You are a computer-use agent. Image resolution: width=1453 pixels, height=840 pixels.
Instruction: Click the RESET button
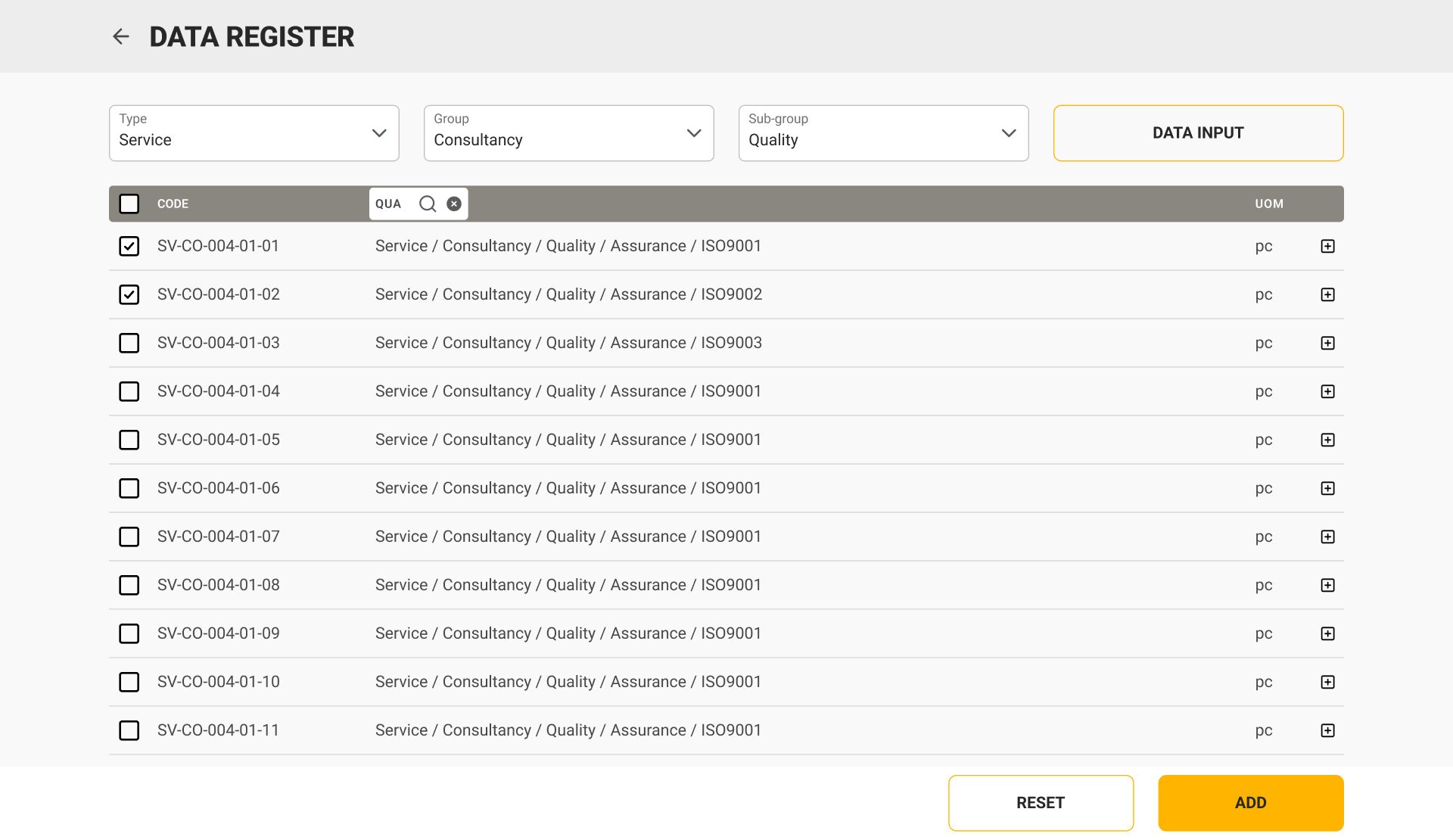coord(1041,803)
